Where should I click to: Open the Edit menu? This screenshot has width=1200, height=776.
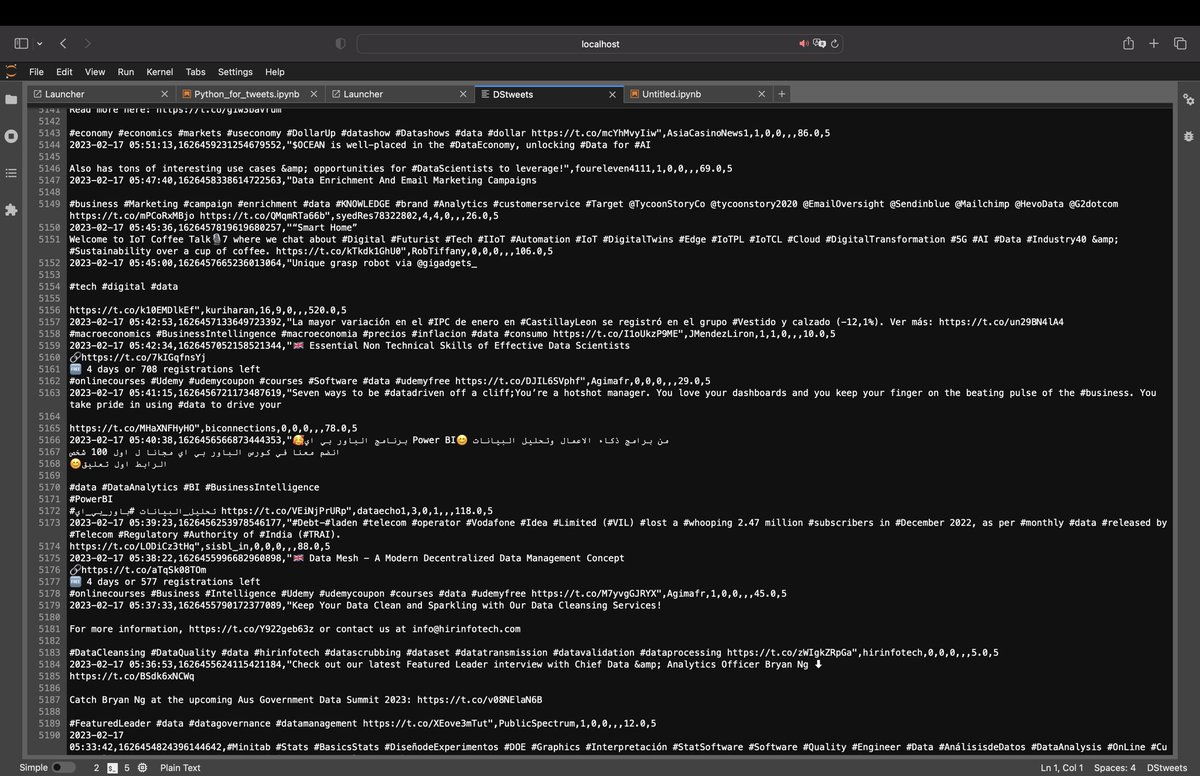(x=64, y=72)
